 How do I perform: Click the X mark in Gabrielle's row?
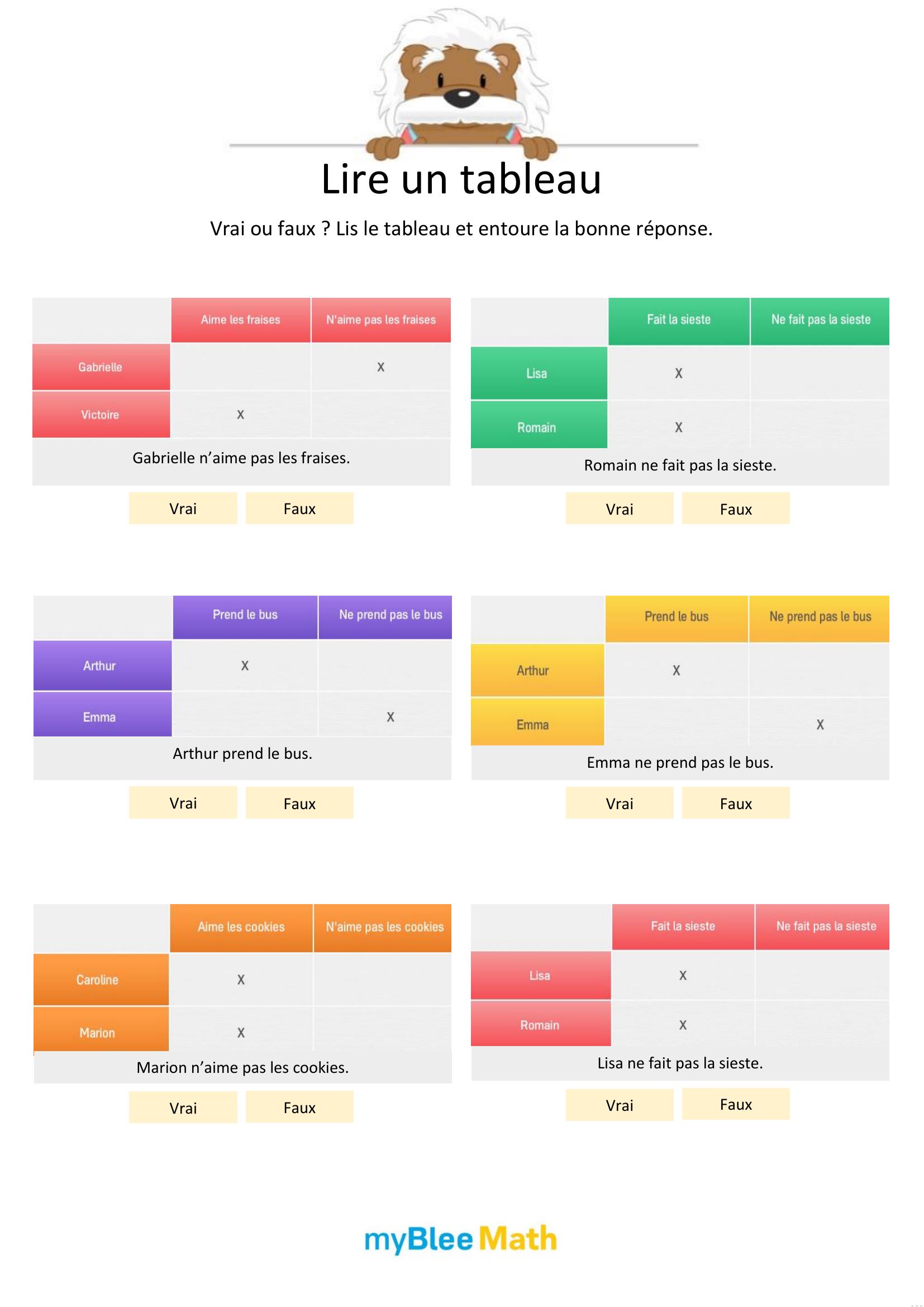[380, 367]
